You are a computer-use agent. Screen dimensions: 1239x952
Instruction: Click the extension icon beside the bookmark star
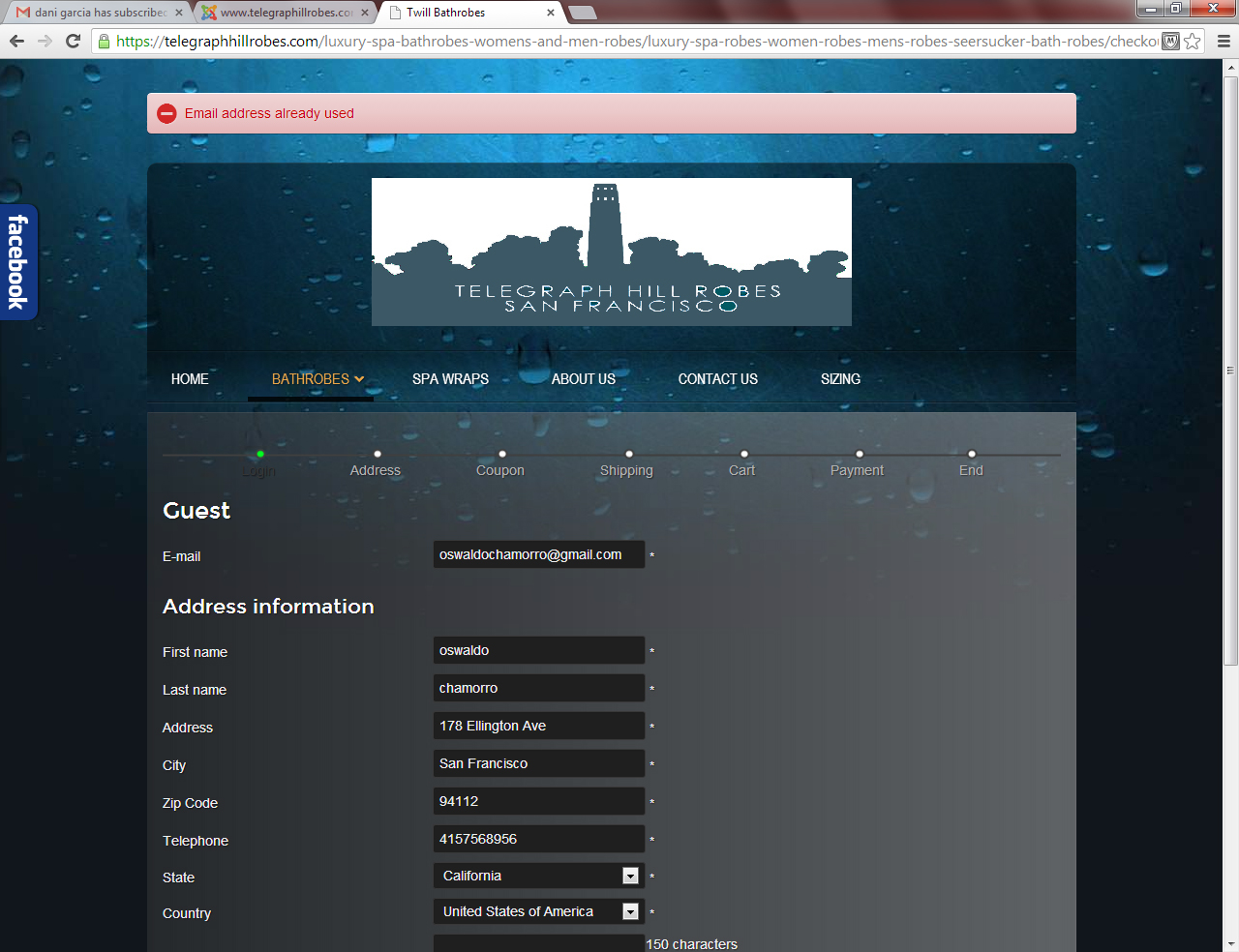click(x=1170, y=41)
